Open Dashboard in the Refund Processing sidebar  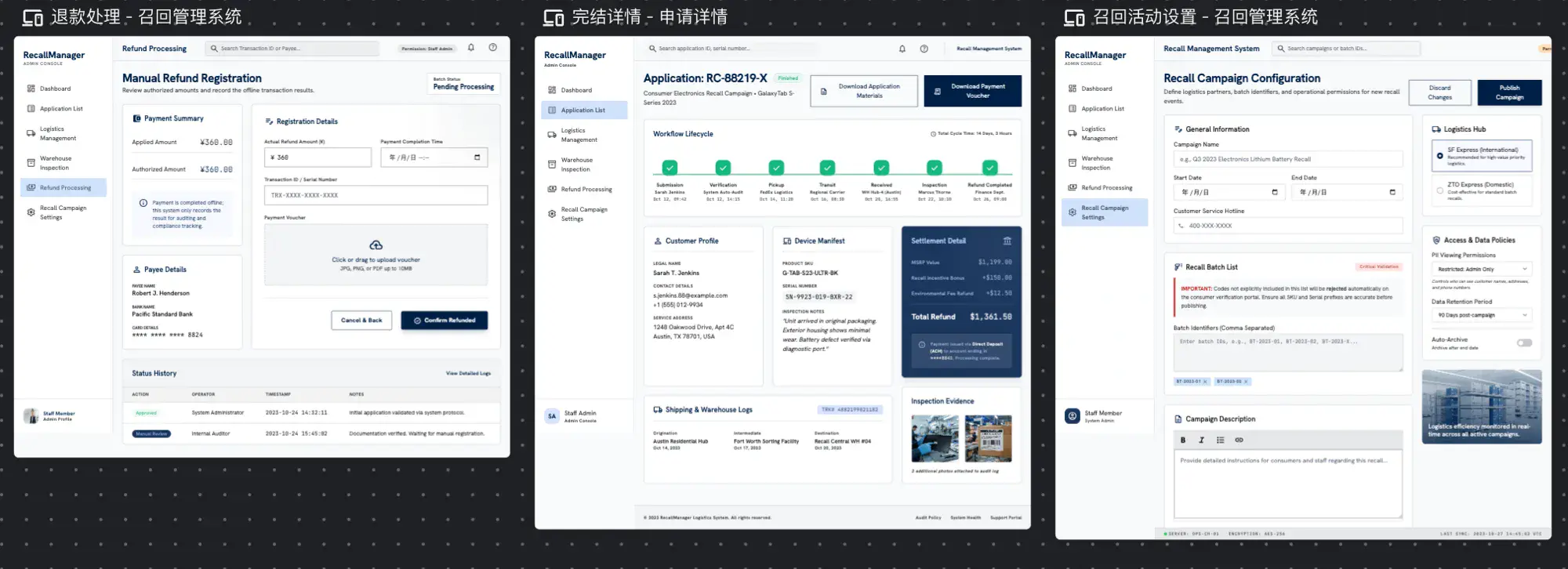coord(63,89)
